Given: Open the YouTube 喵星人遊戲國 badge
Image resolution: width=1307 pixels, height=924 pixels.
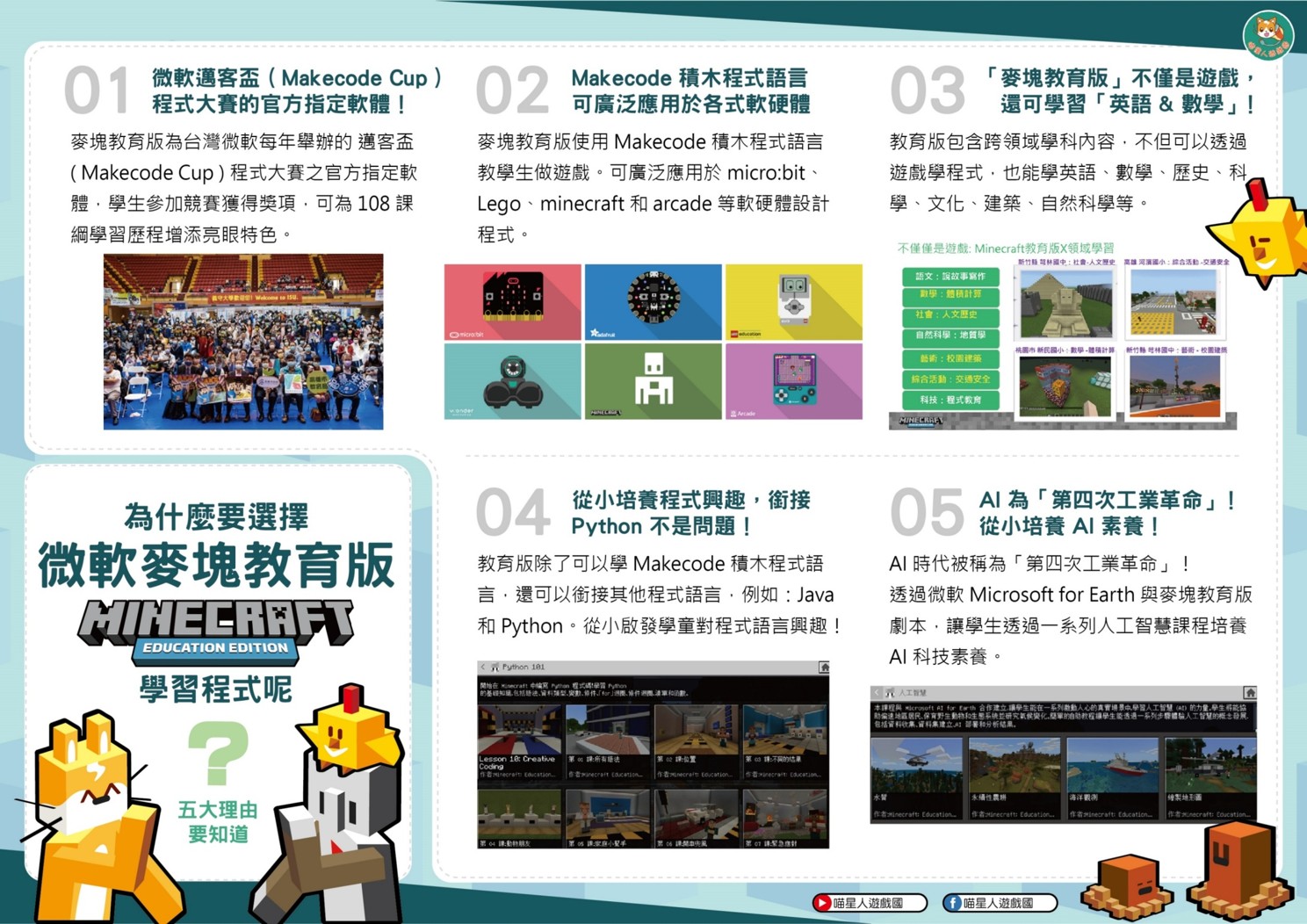Looking at the screenshot, I should pyautogui.click(x=869, y=902).
